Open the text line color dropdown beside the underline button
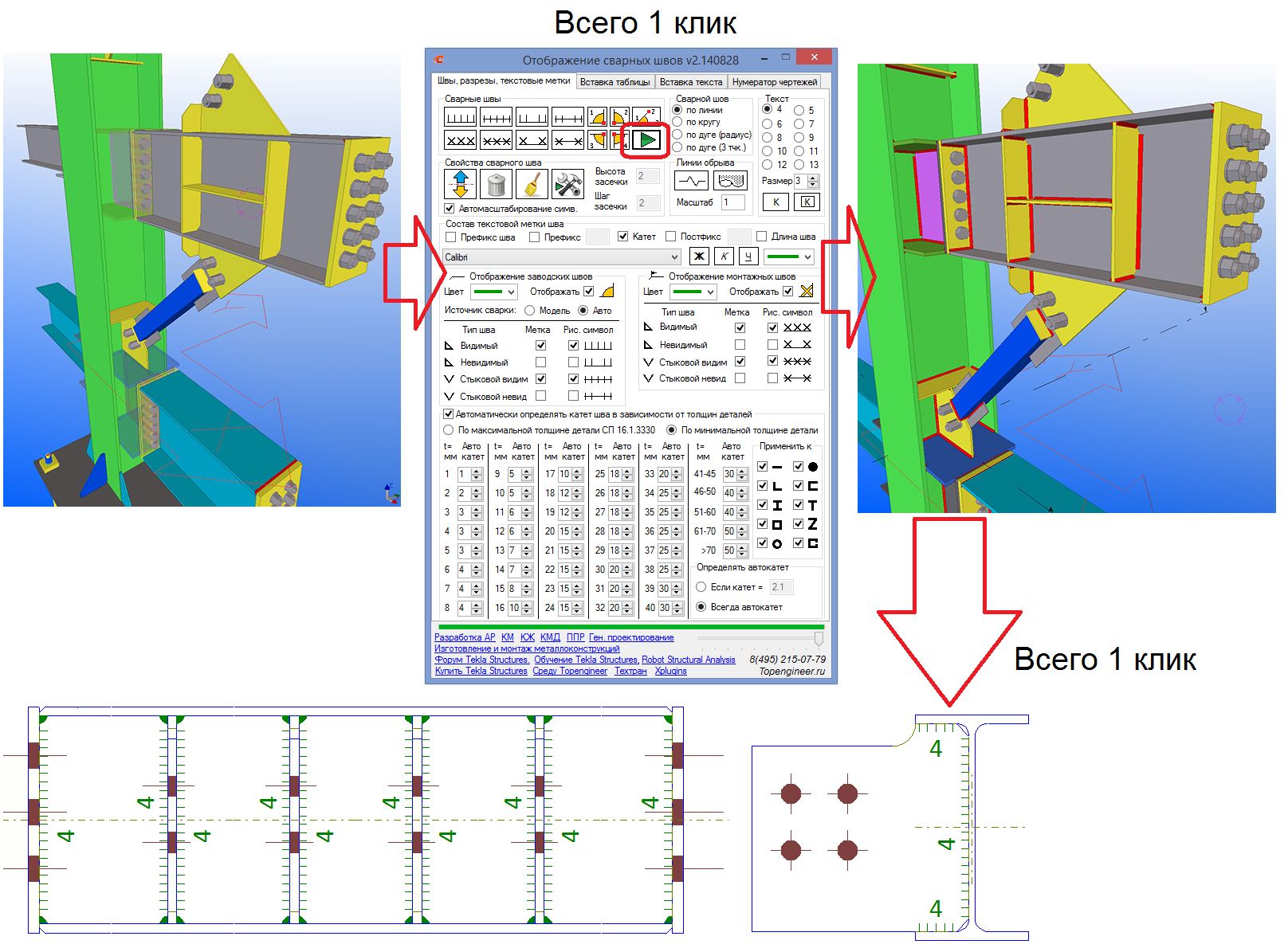The height and width of the screenshot is (948, 1288). pyautogui.click(x=789, y=257)
